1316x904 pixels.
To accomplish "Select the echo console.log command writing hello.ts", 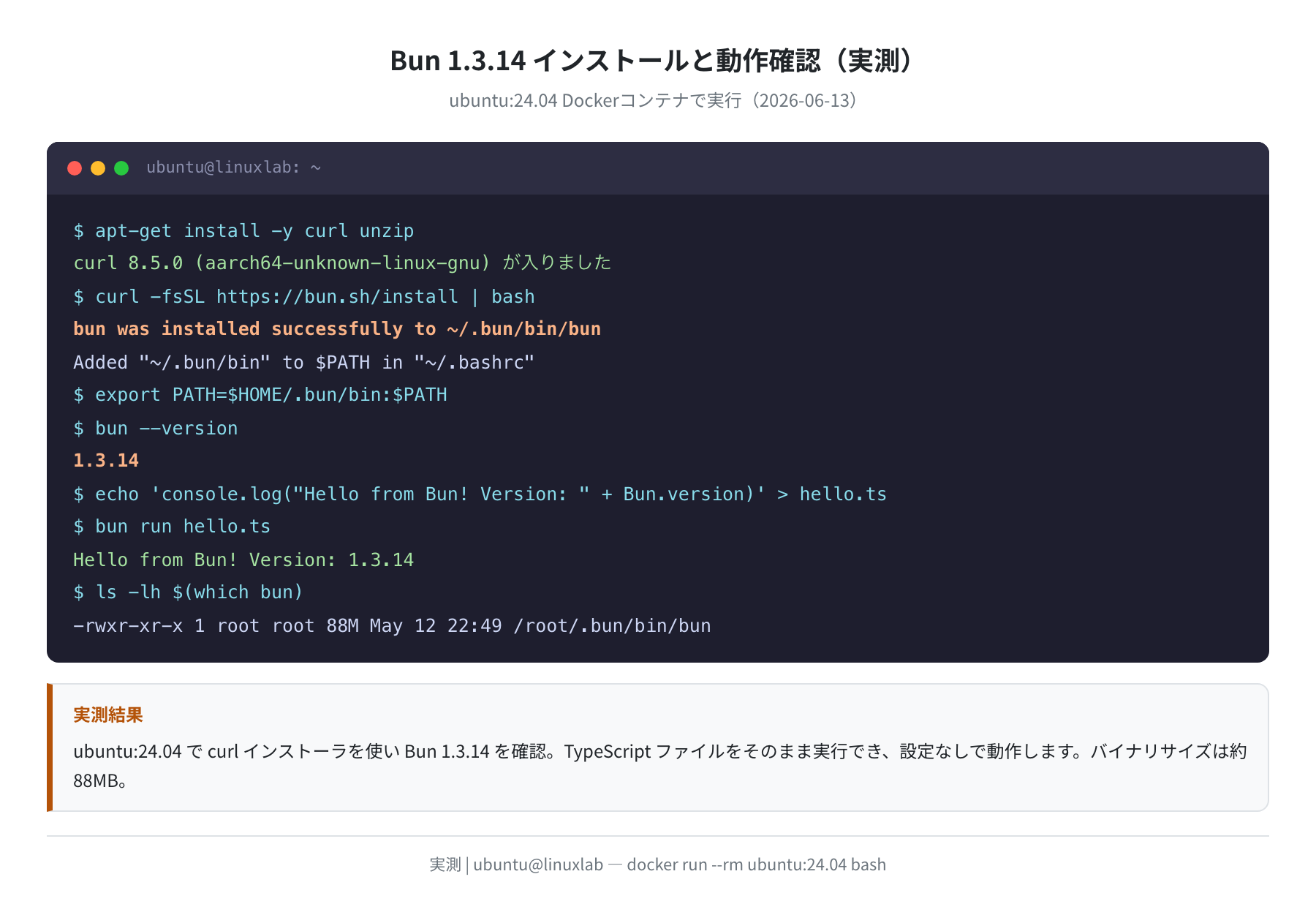I will click(x=480, y=494).
